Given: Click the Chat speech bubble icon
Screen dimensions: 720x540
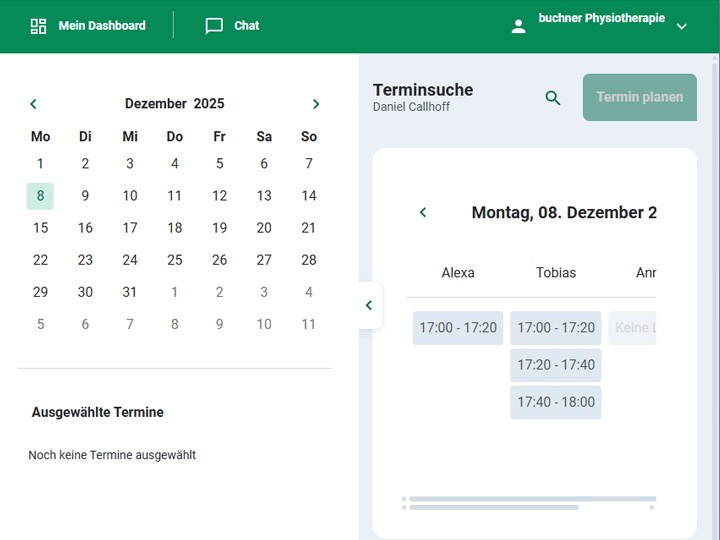Looking at the screenshot, I should 214,26.
